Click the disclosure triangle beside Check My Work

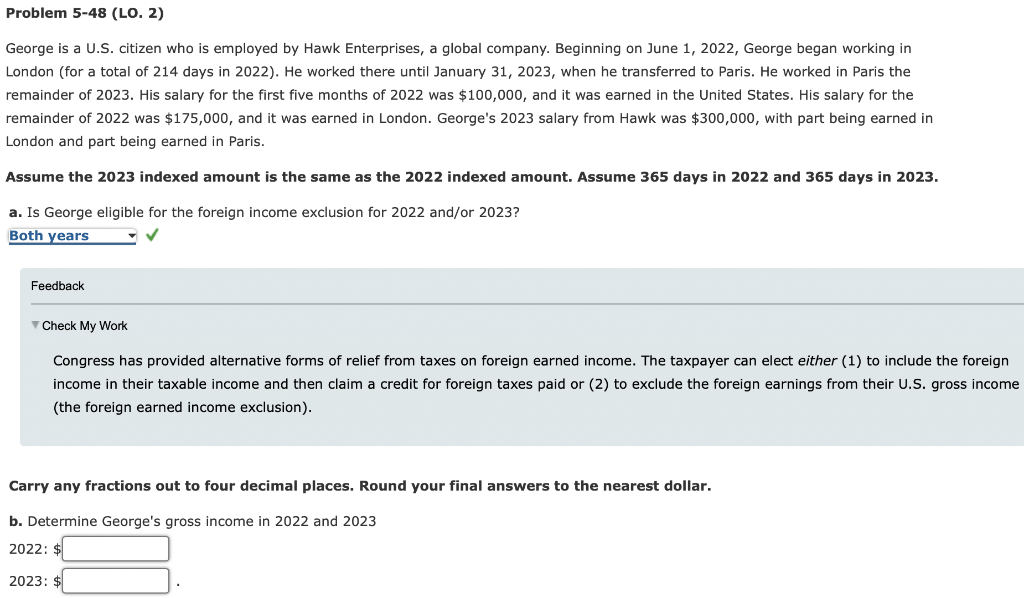pos(35,324)
